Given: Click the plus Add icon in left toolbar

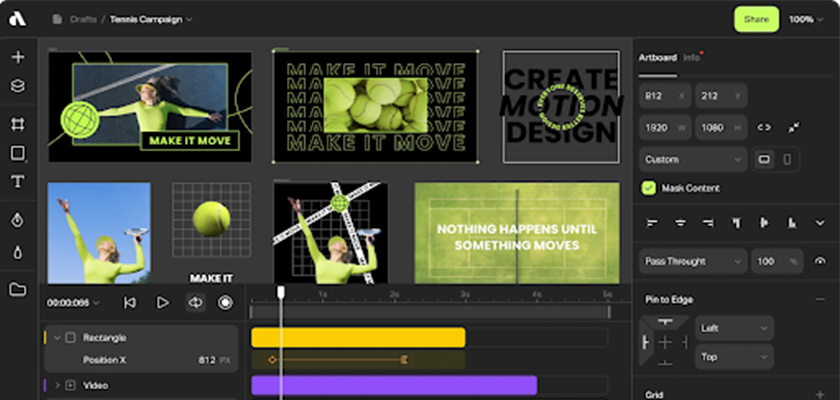Looking at the screenshot, I should coord(18,57).
